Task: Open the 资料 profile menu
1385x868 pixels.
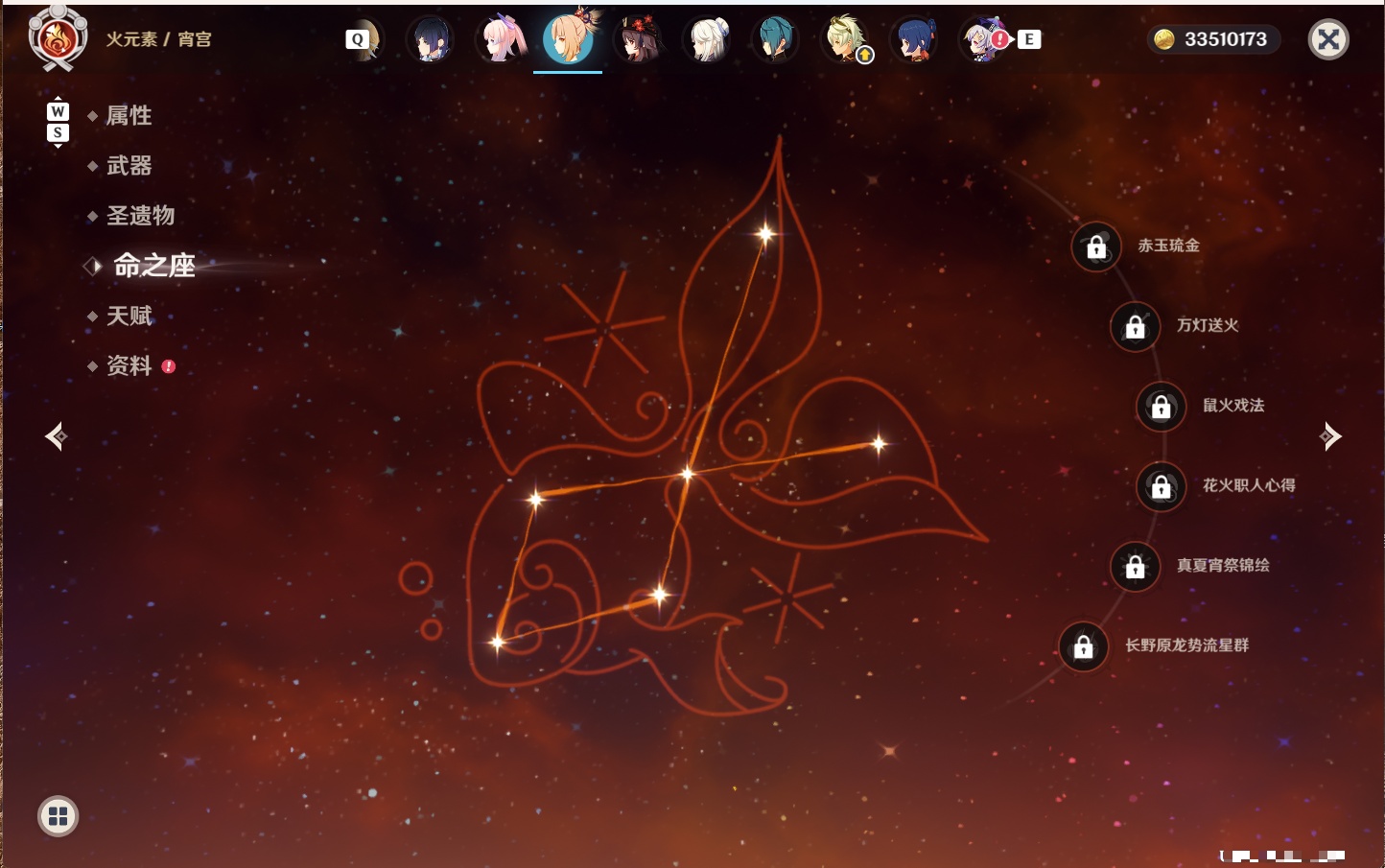Action: point(129,365)
